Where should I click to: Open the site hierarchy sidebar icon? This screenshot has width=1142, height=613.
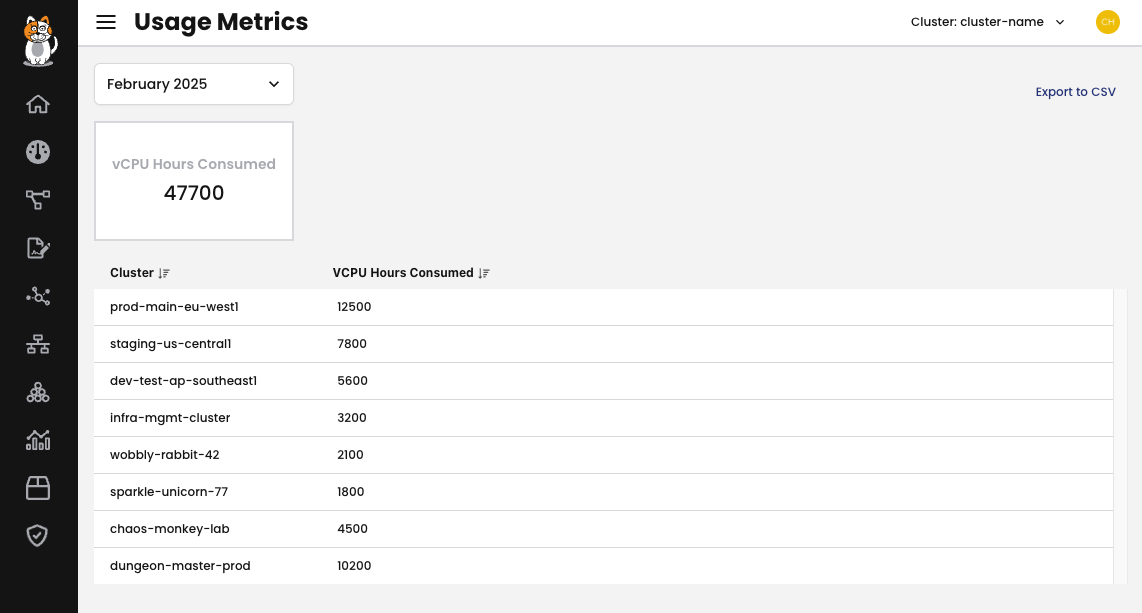point(38,344)
